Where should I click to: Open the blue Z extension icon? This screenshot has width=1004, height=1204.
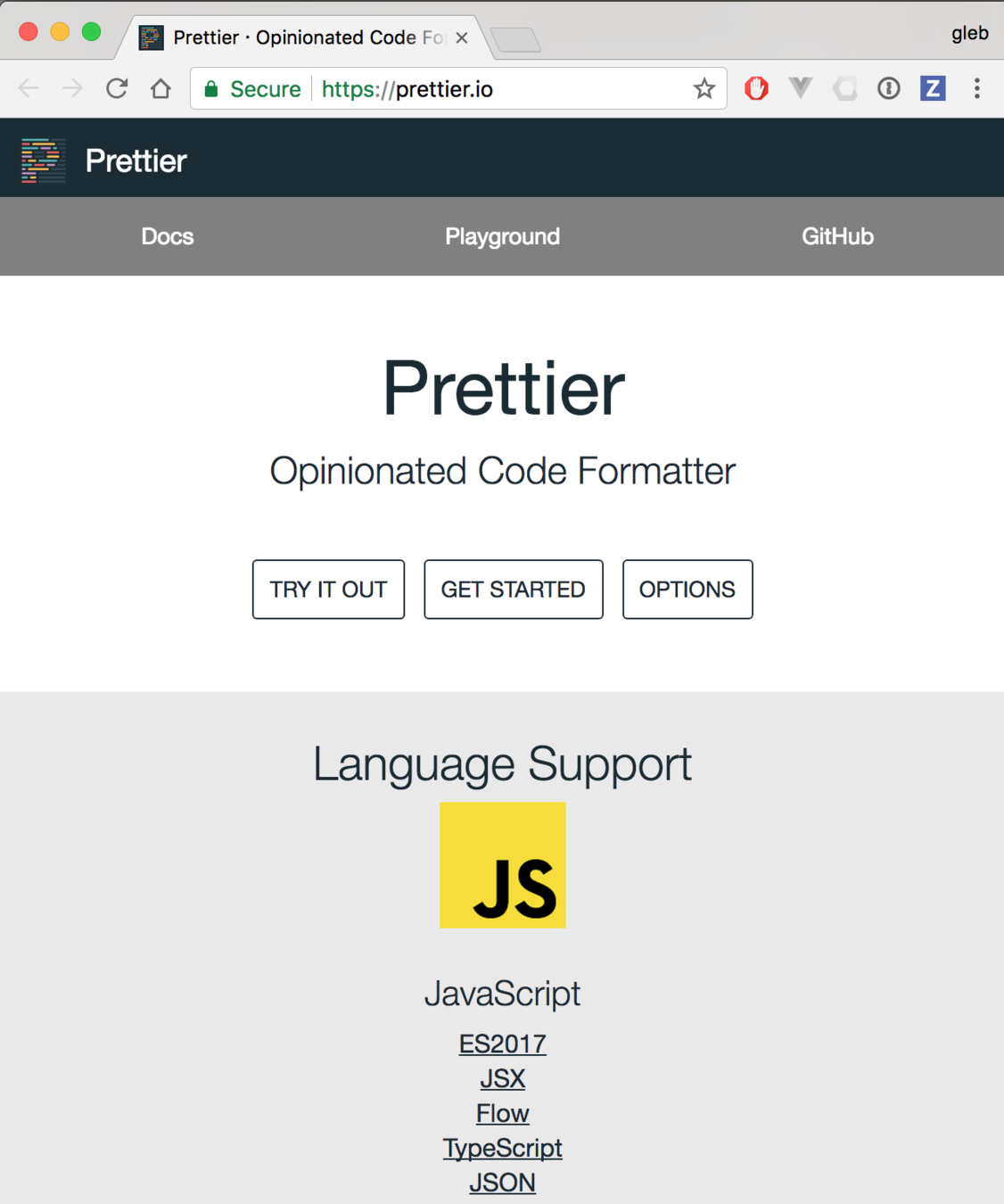coord(933,88)
